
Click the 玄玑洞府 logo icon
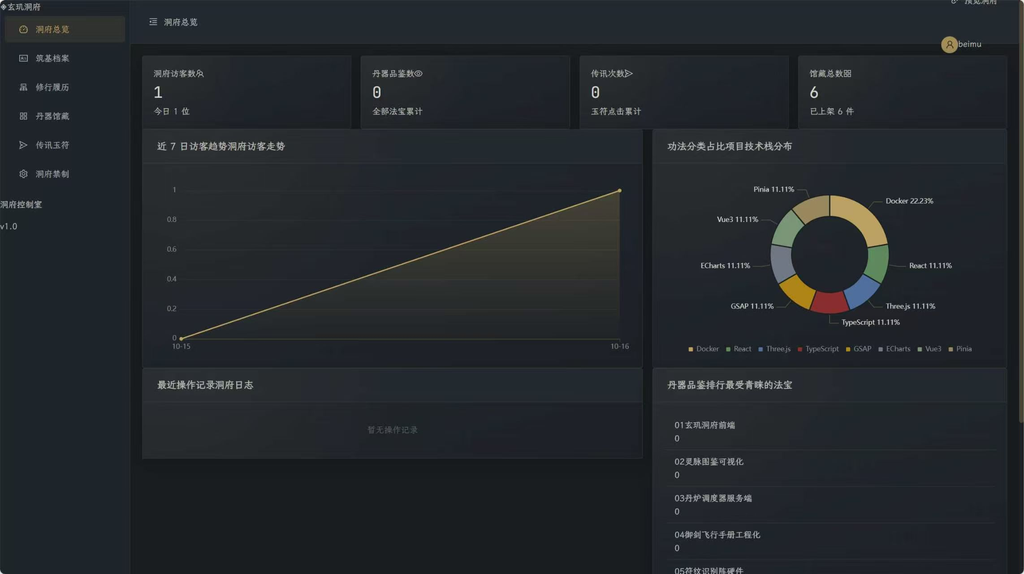tap(3, 7)
